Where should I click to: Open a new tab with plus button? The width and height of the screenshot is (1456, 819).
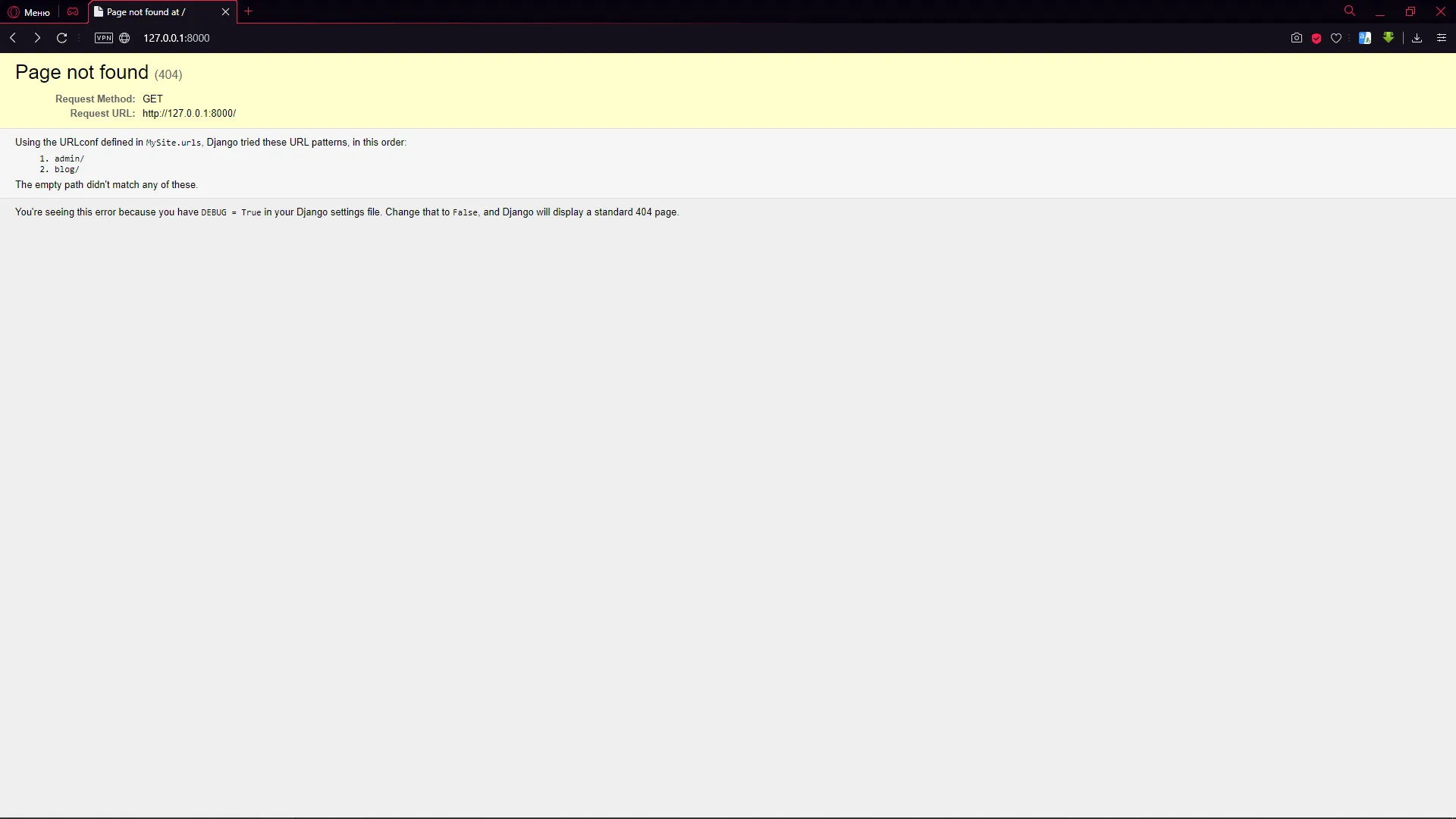(248, 11)
